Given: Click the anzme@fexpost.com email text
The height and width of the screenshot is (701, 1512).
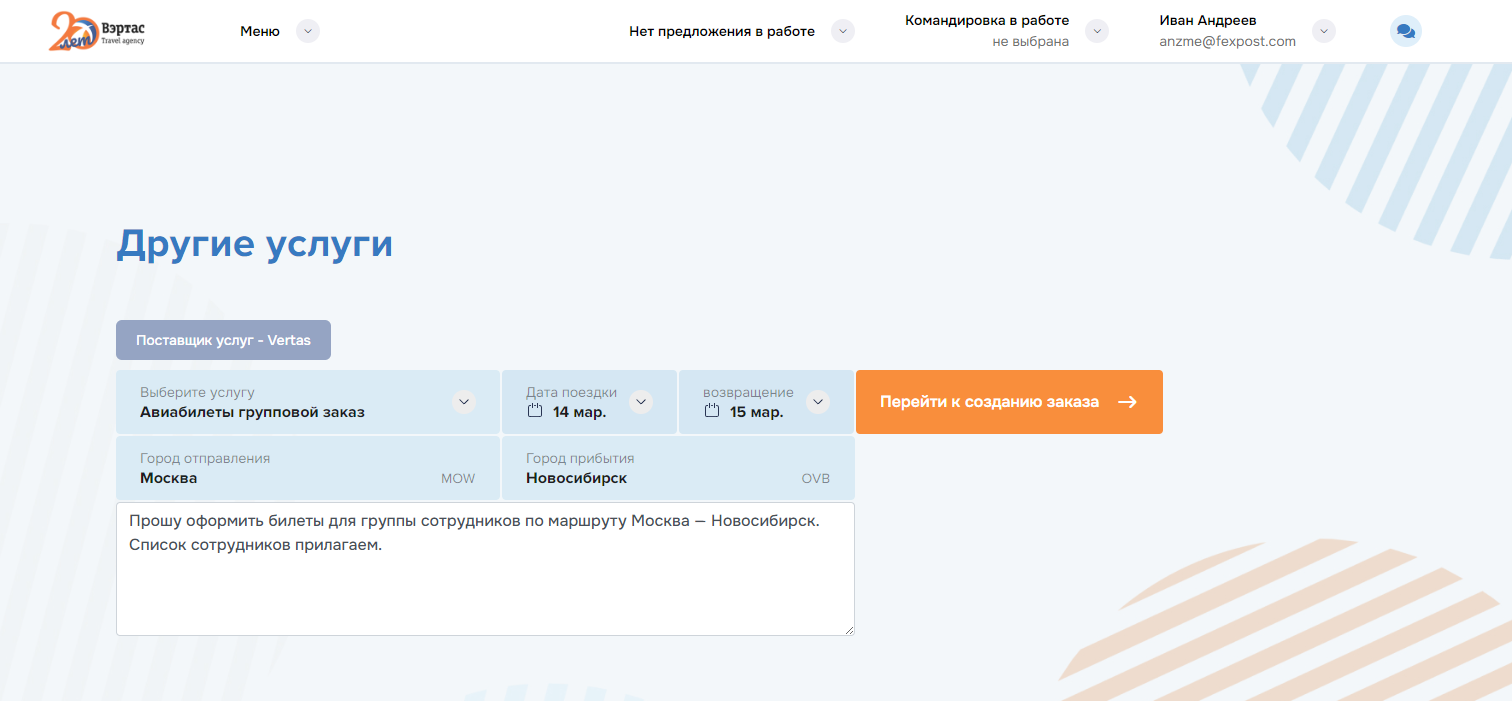Looking at the screenshot, I should click(1227, 42).
